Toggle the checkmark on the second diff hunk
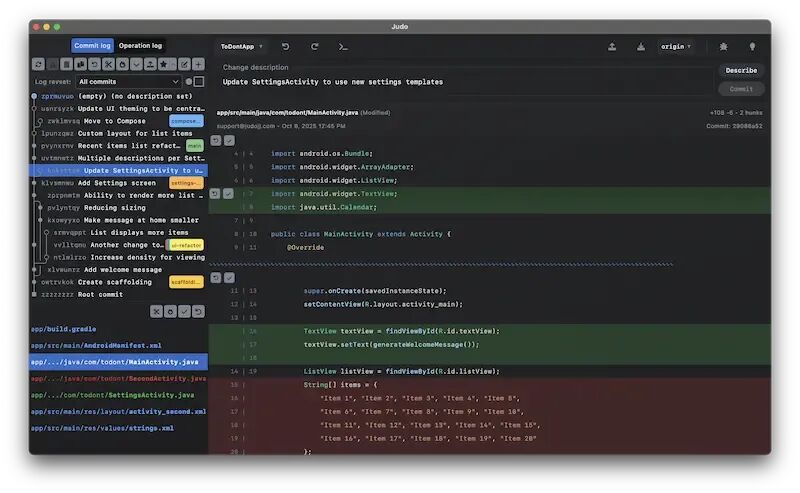Image resolution: width=800 pixels, height=493 pixels. coord(230,278)
